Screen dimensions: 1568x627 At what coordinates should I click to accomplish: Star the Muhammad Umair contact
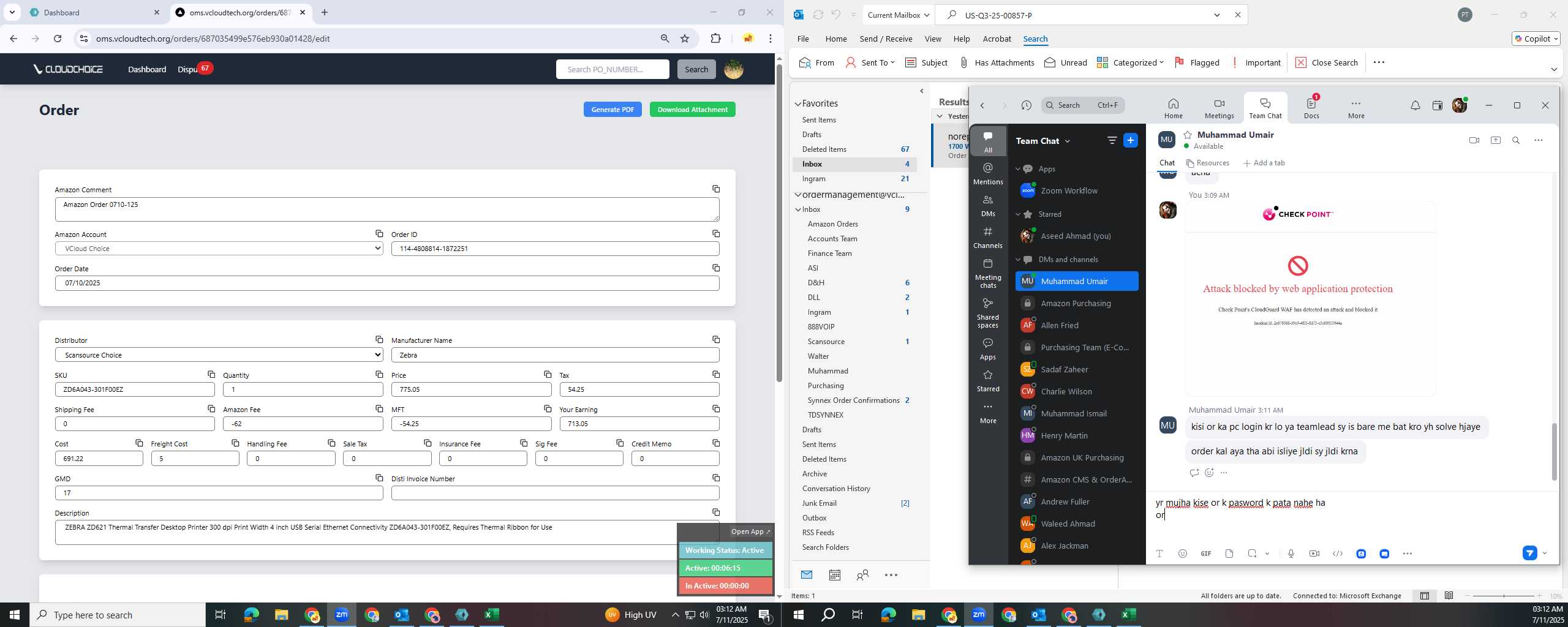[x=1188, y=135]
